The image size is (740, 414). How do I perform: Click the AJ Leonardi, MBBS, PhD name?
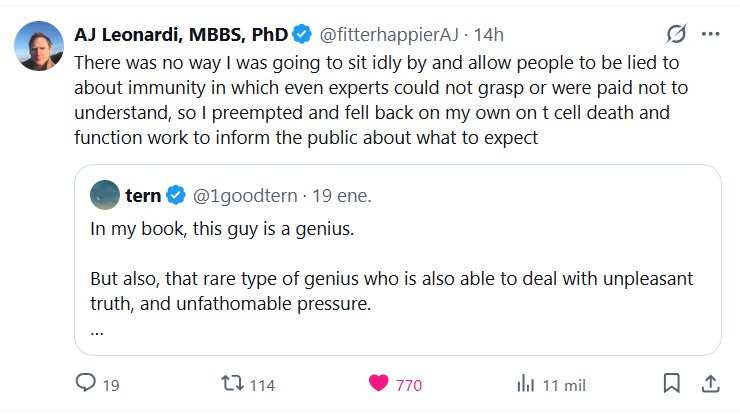pos(181,35)
